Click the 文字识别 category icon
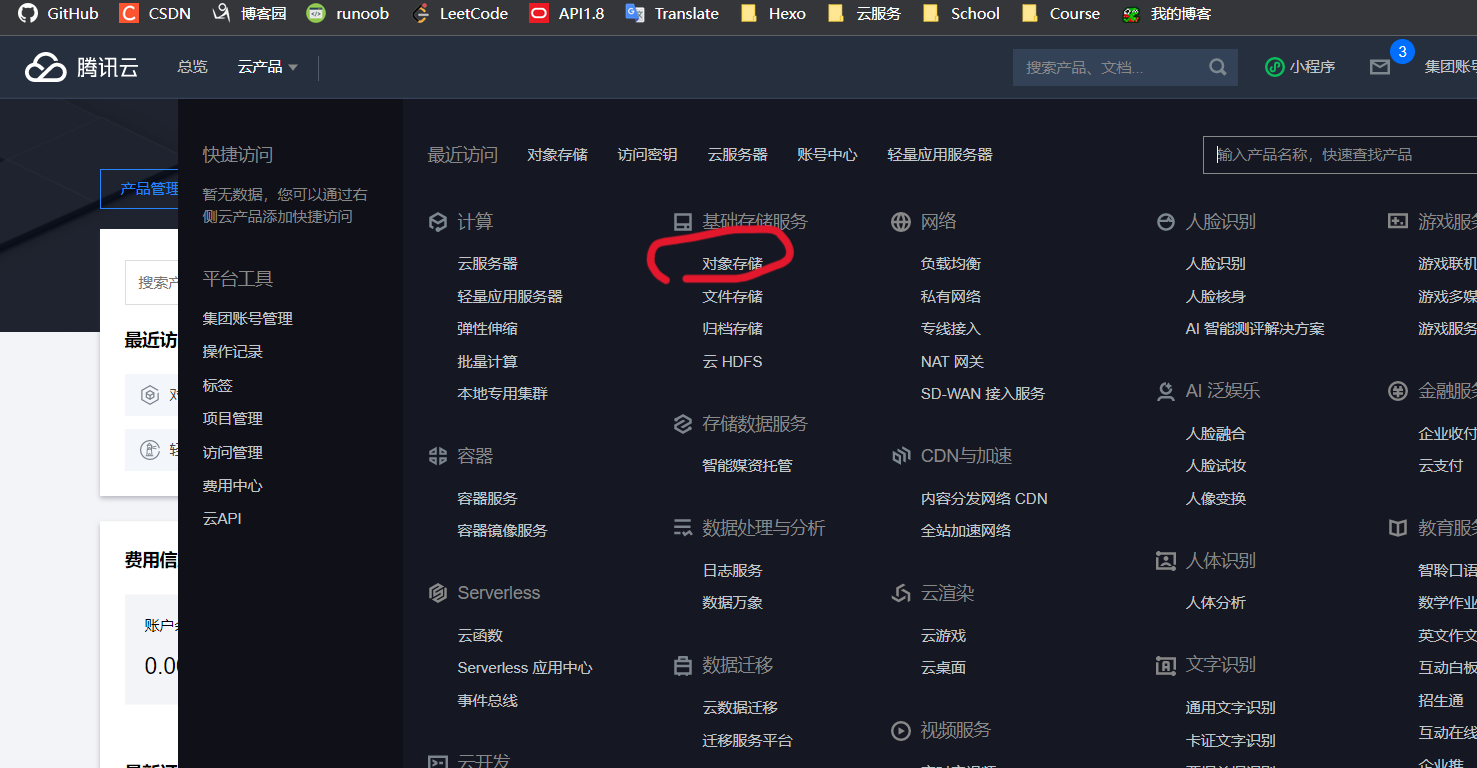Viewport: 1477px width, 768px height. pos(1165,665)
